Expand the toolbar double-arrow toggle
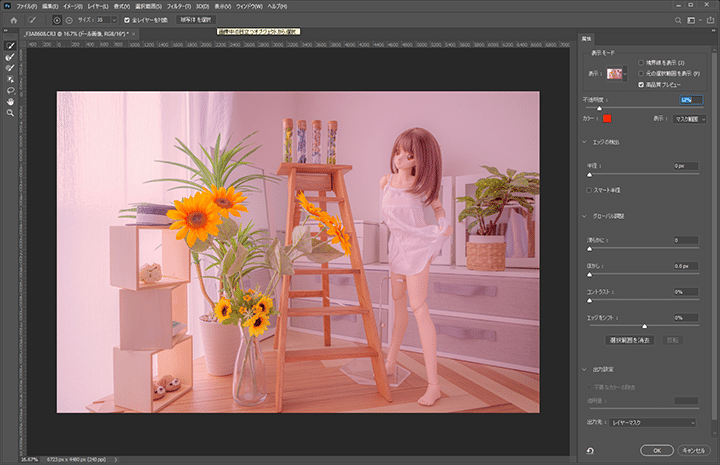 (6, 31)
